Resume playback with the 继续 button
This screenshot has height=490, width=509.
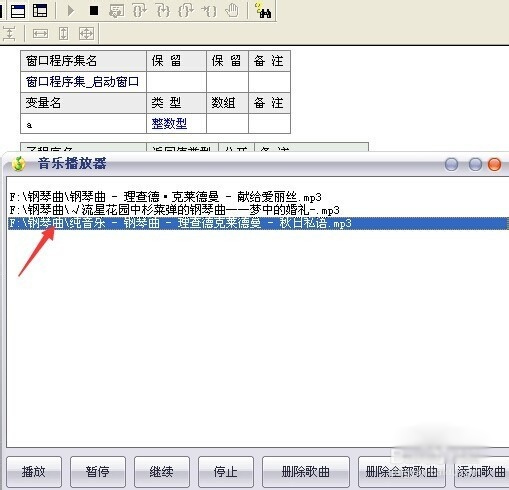[162, 472]
